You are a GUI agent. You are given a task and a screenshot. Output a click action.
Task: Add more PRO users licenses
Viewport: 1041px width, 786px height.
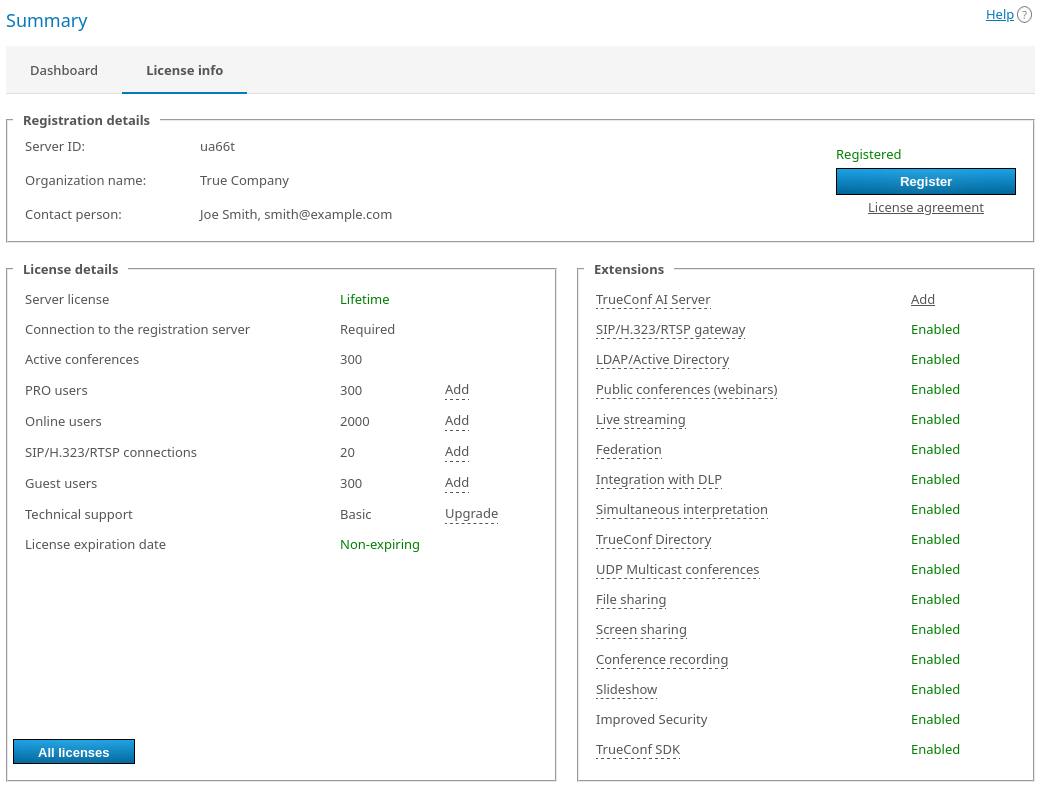click(x=456, y=390)
